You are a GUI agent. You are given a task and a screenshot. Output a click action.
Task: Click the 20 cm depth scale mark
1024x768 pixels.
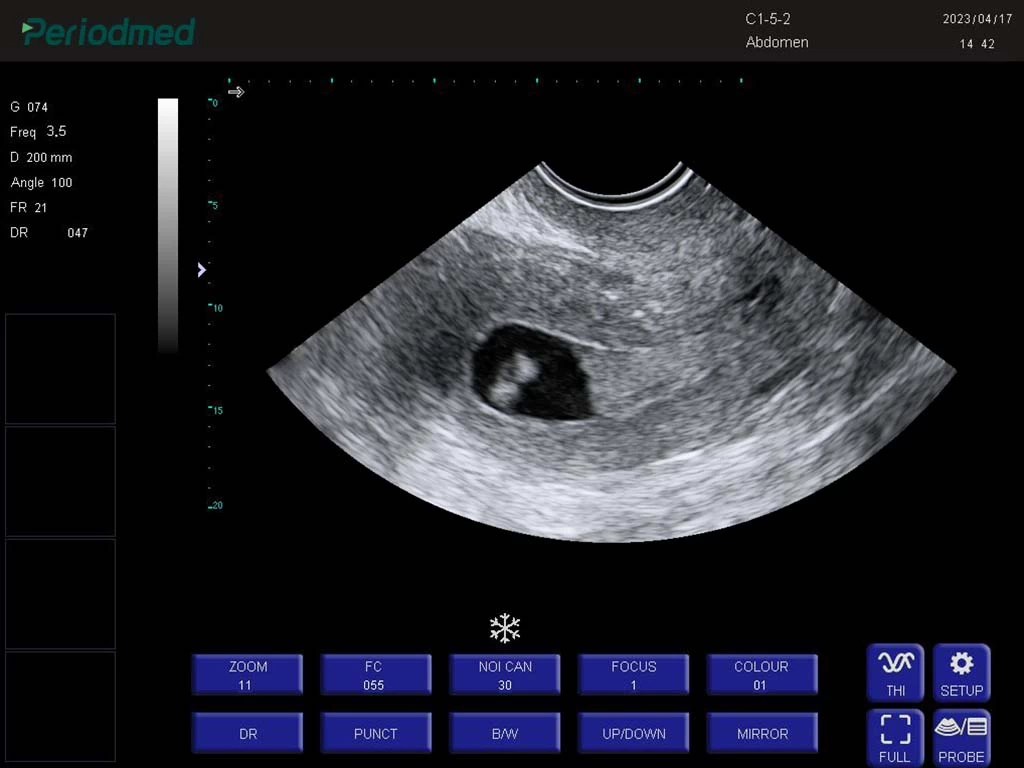coord(216,505)
